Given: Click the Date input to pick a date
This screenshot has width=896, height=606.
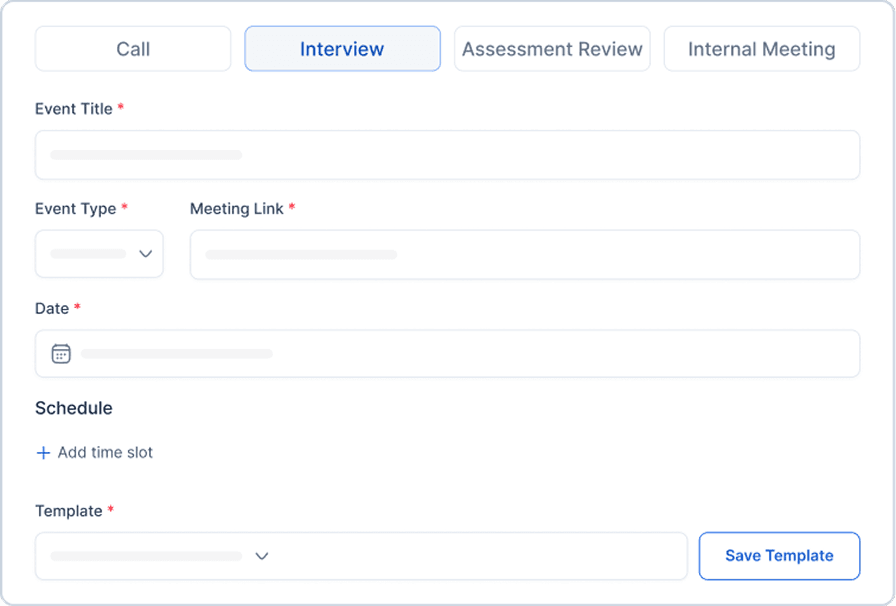Looking at the screenshot, I should (447, 353).
